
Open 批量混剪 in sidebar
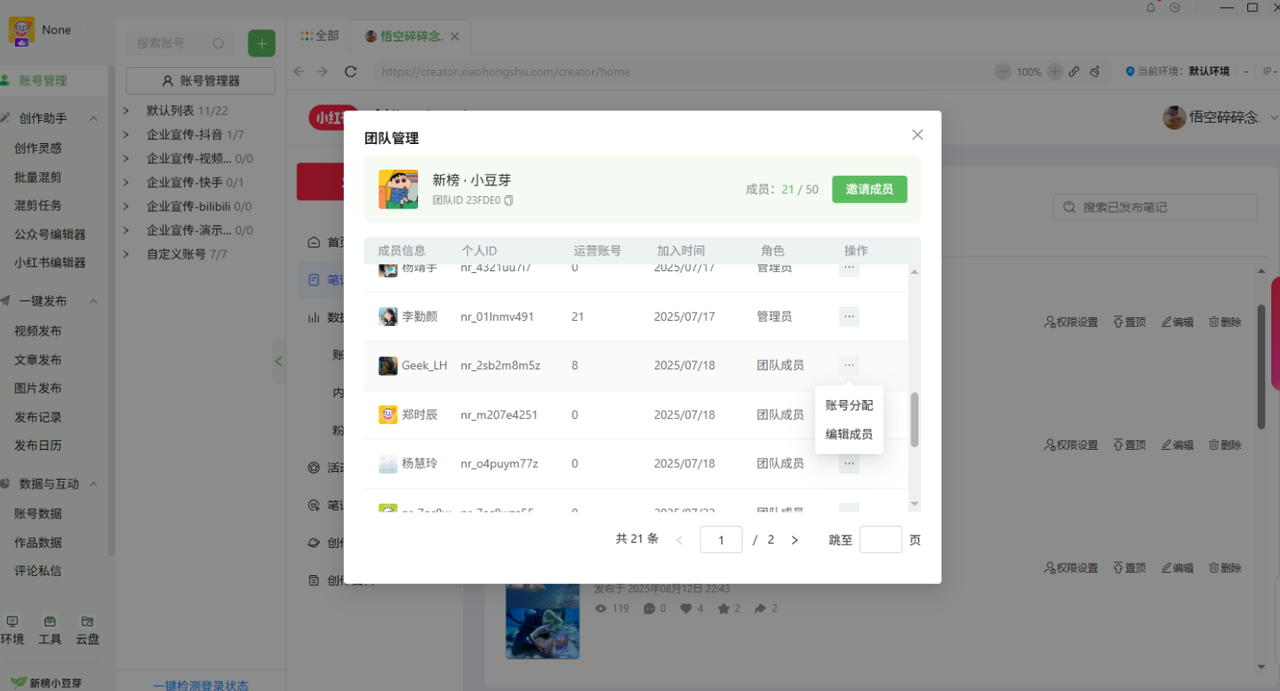click(x=38, y=177)
